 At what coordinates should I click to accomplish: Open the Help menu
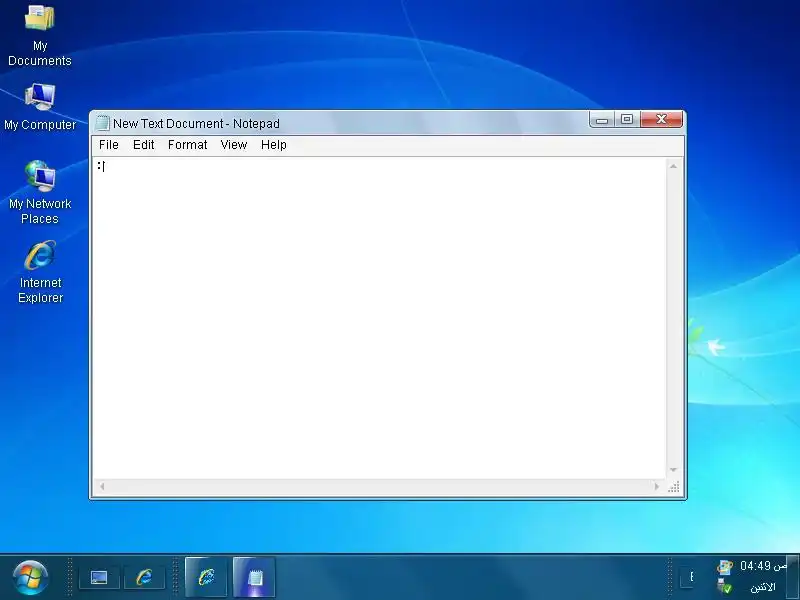coord(273,145)
